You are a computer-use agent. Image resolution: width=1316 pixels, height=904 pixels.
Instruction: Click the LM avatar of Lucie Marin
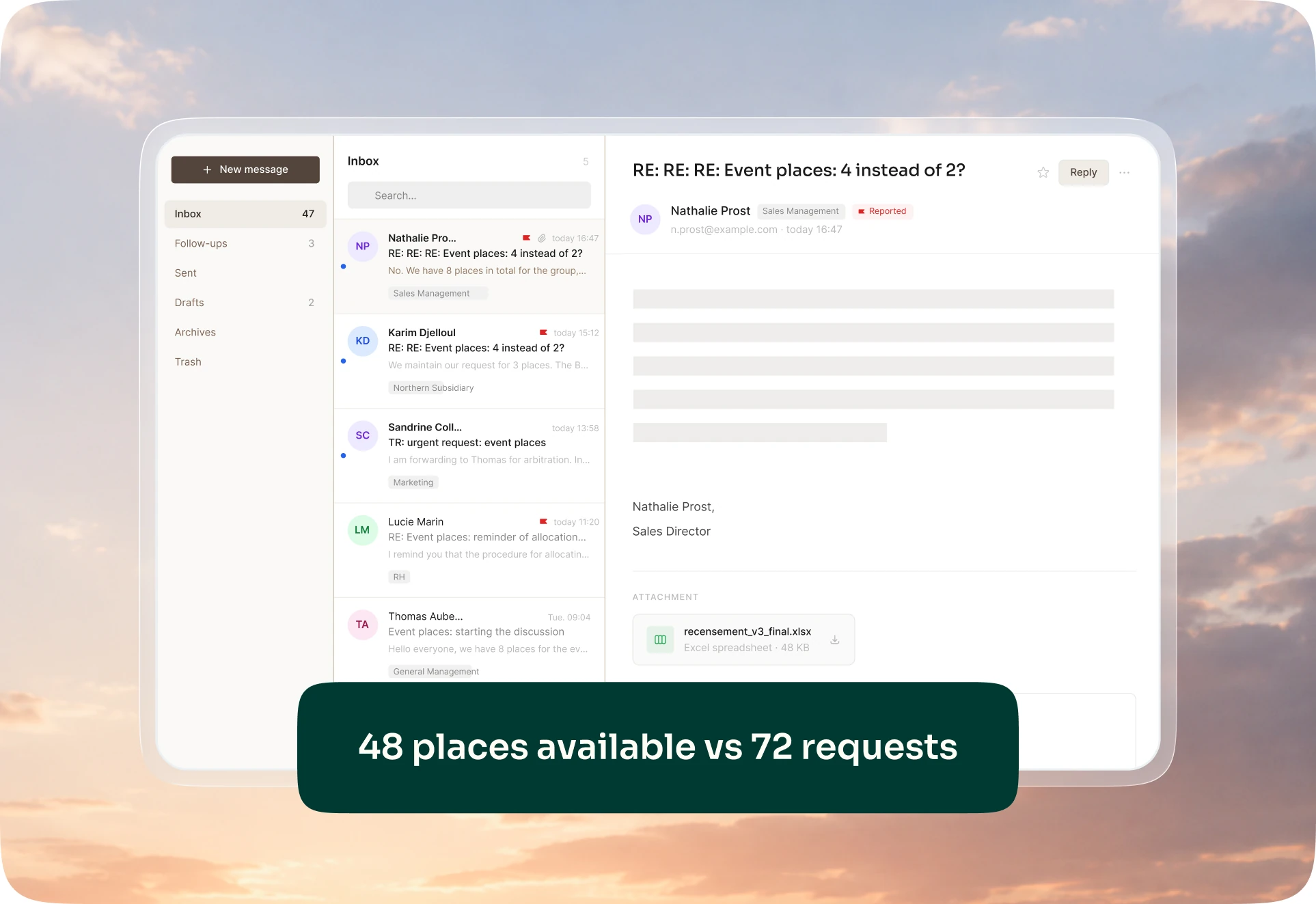click(x=363, y=530)
